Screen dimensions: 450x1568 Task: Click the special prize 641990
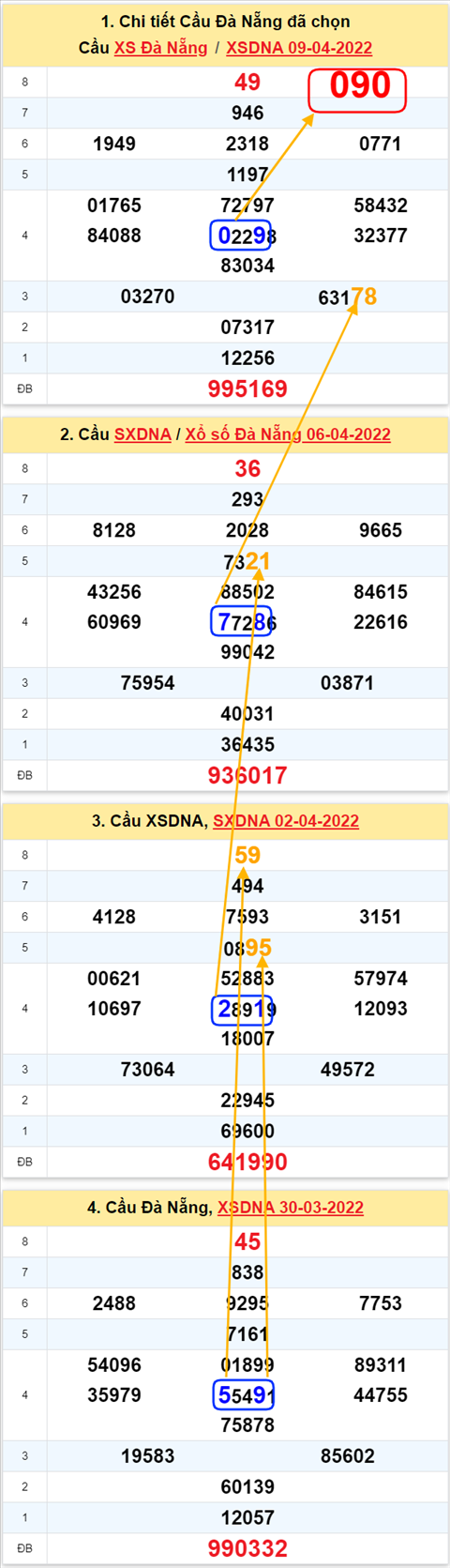tap(247, 1162)
